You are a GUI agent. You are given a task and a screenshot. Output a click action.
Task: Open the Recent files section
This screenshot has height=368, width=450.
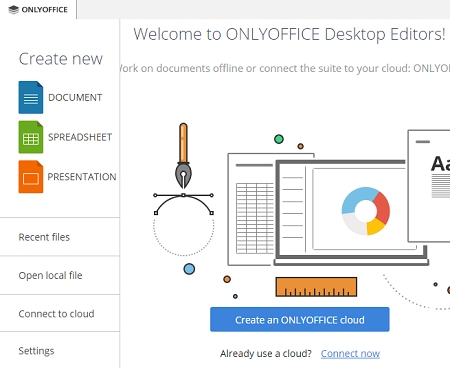(x=60, y=237)
